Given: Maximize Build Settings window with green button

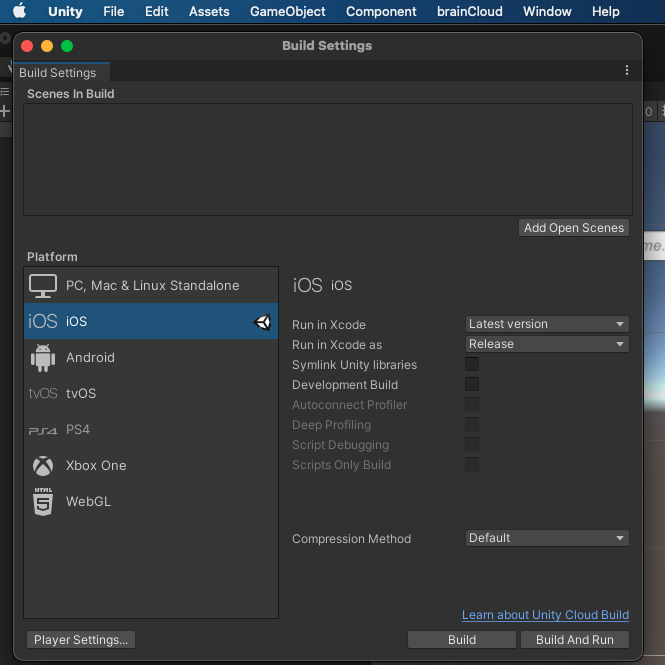Looking at the screenshot, I should coord(67,46).
